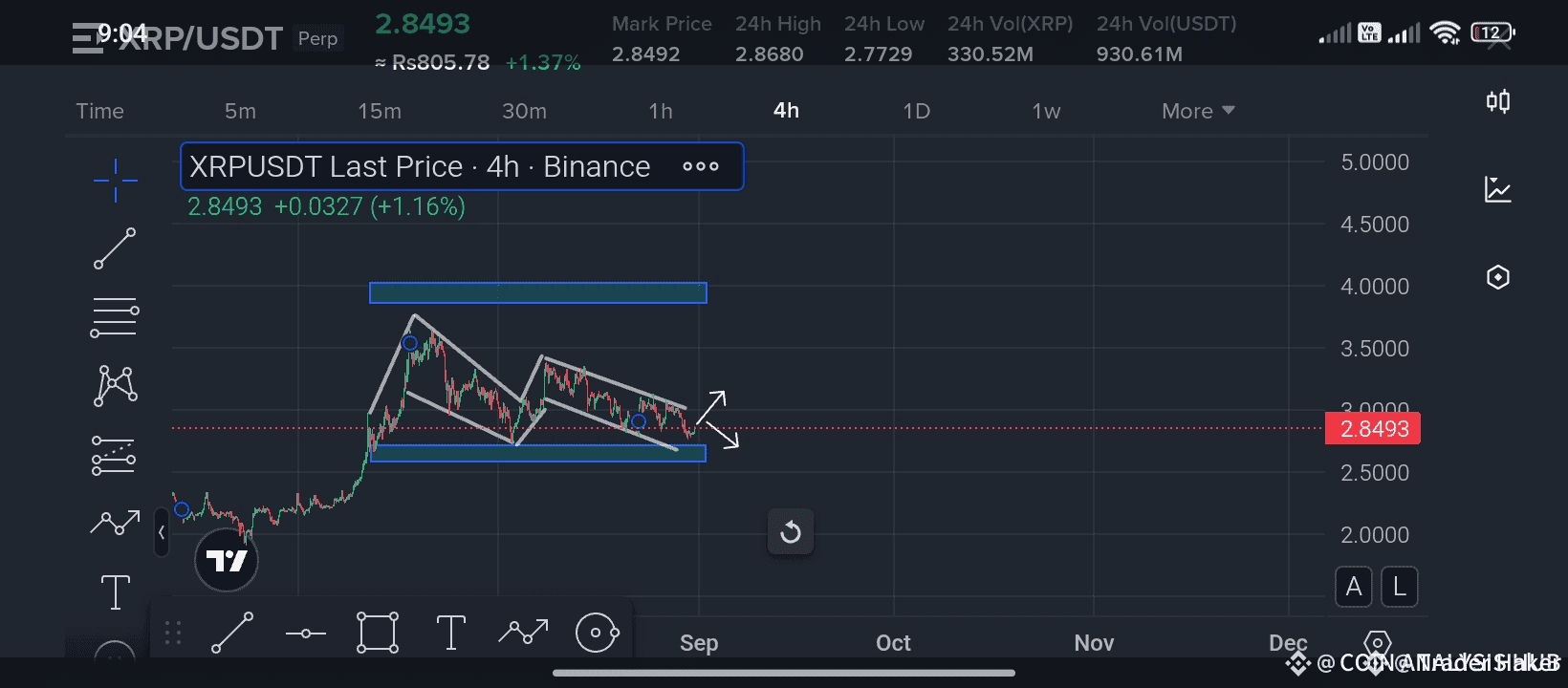
Task: Open the hexagon chart settings icon
Action: (1498, 277)
